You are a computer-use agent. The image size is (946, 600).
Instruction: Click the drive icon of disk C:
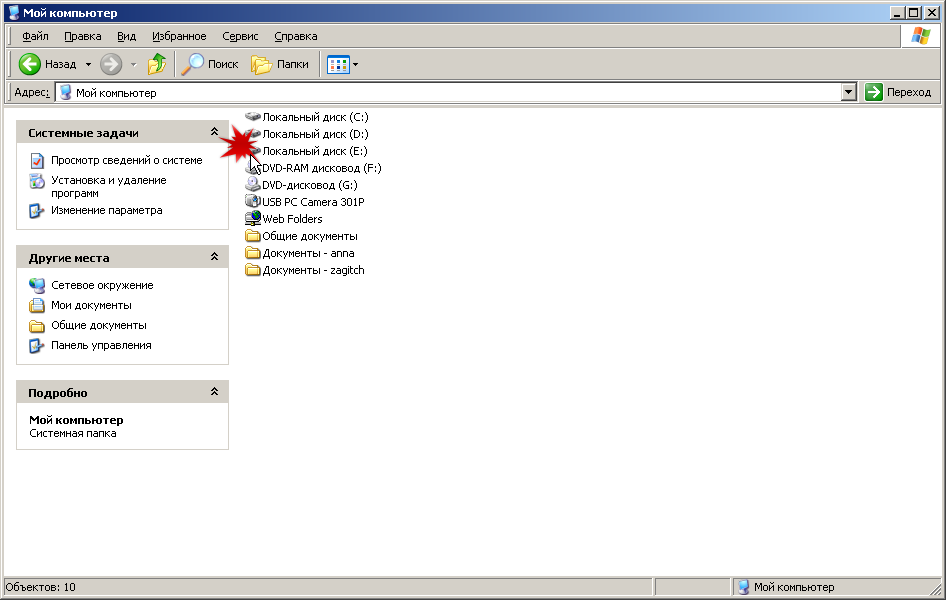253,116
